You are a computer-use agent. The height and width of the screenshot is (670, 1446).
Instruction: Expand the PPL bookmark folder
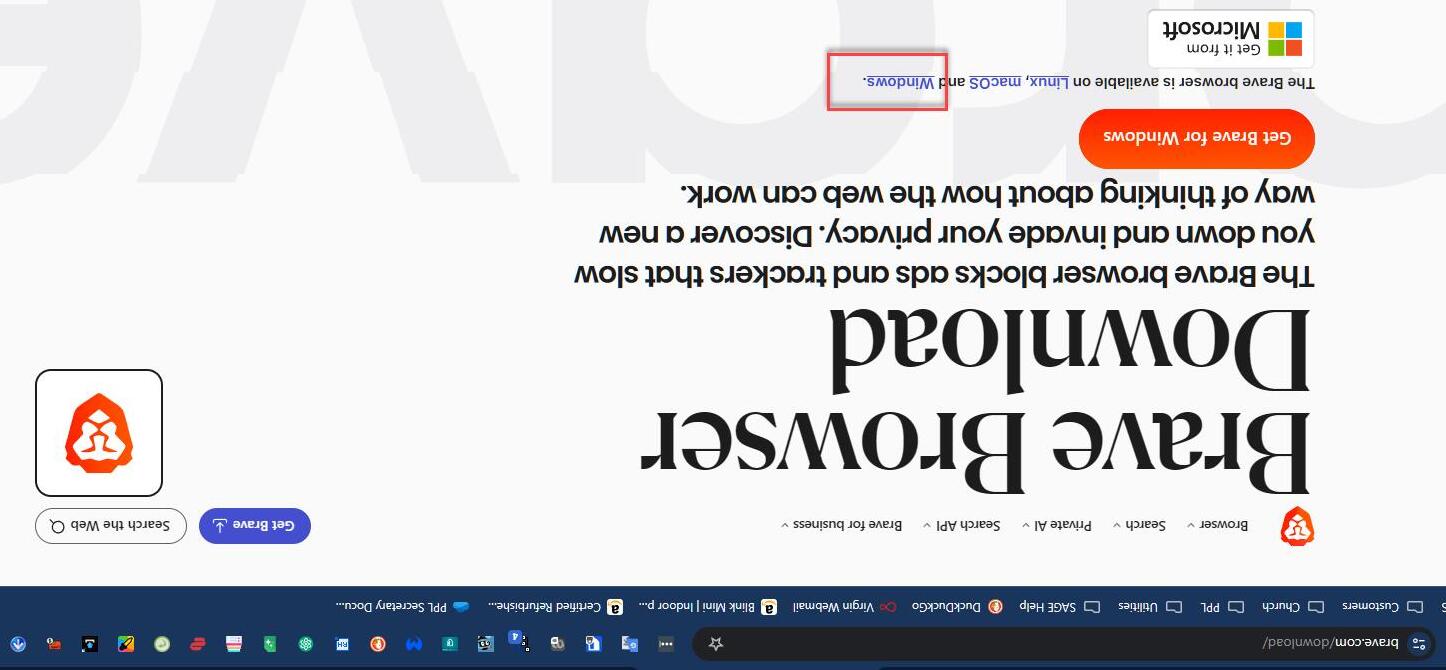(x=1222, y=606)
